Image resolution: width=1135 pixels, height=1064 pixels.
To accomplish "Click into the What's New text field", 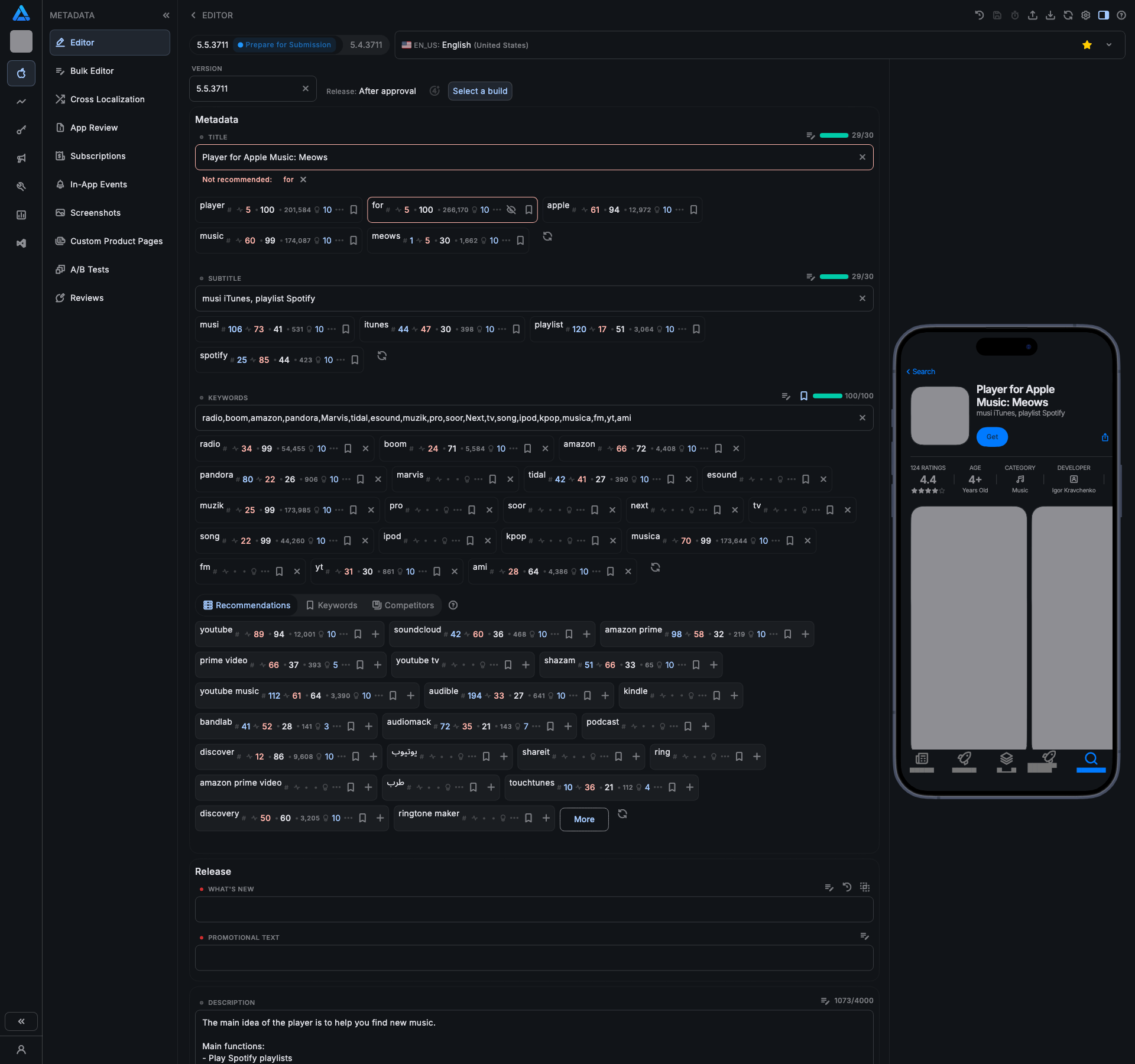I will pos(534,910).
